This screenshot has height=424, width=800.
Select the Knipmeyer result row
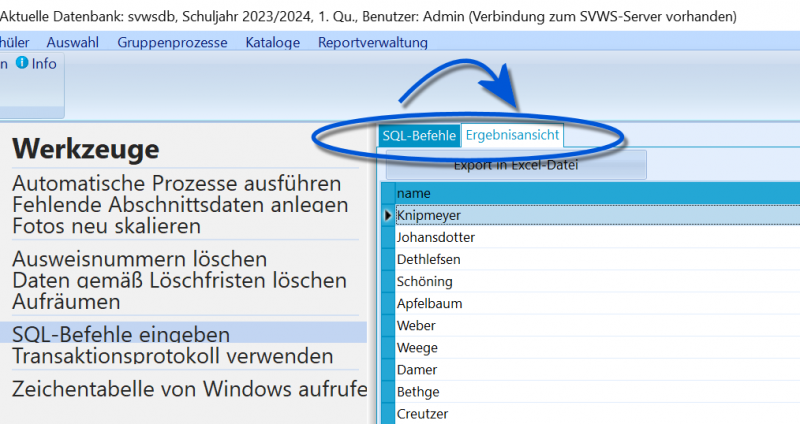tap(598, 215)
